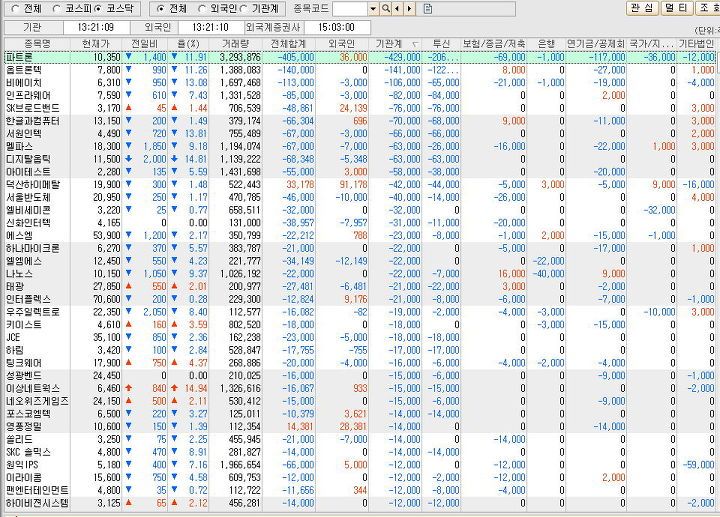Select the 코스닥 radio button
The width and height of the screenshot is (720, 517).
(x=99, y=8)
